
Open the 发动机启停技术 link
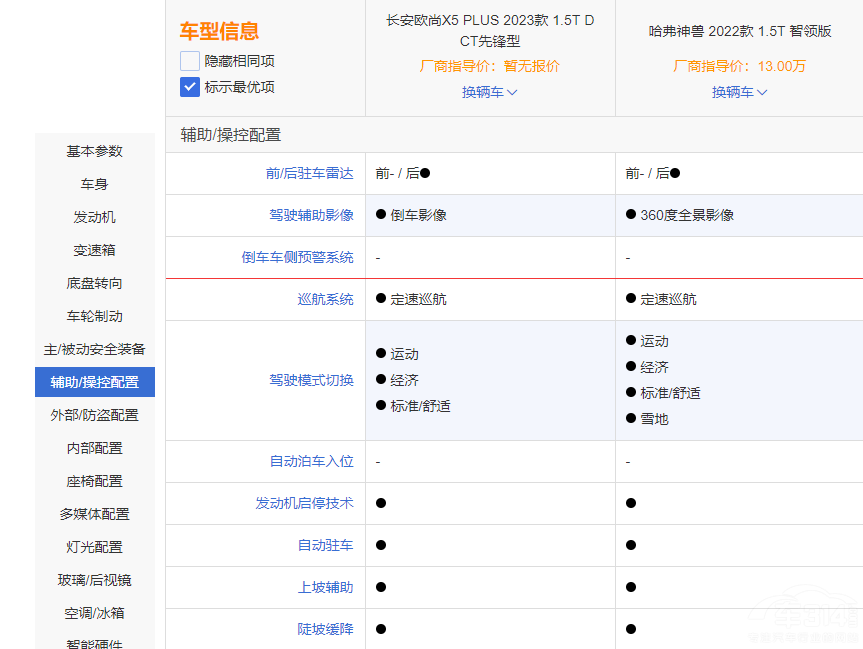click(x=304, y=503)
